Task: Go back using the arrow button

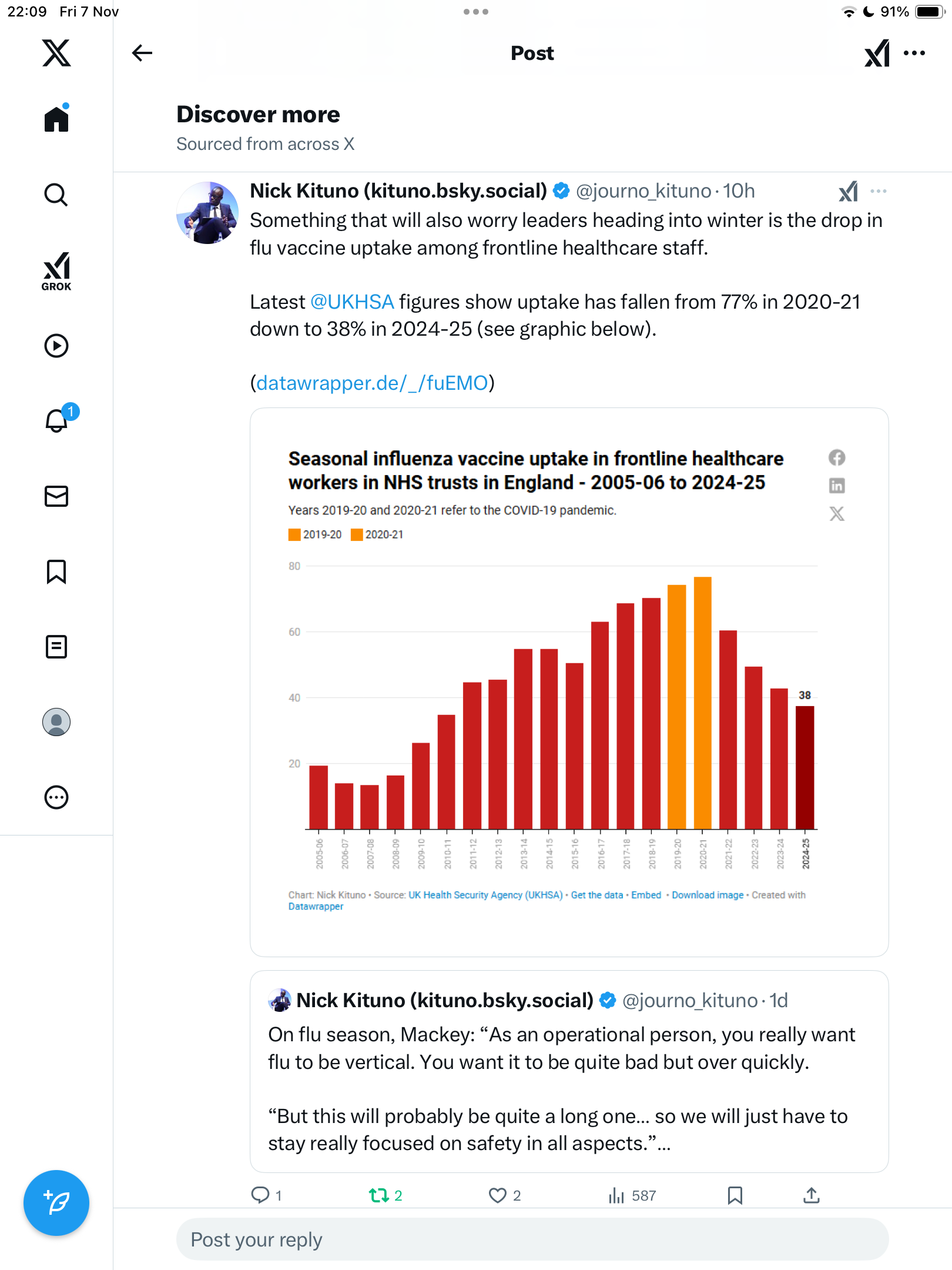Action: click(142, 53)
